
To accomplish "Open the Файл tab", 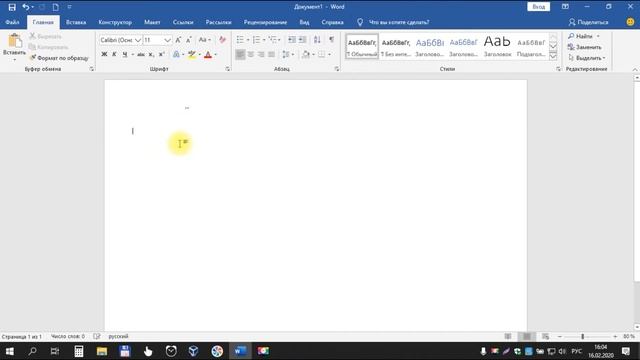I will coord(12,22).
